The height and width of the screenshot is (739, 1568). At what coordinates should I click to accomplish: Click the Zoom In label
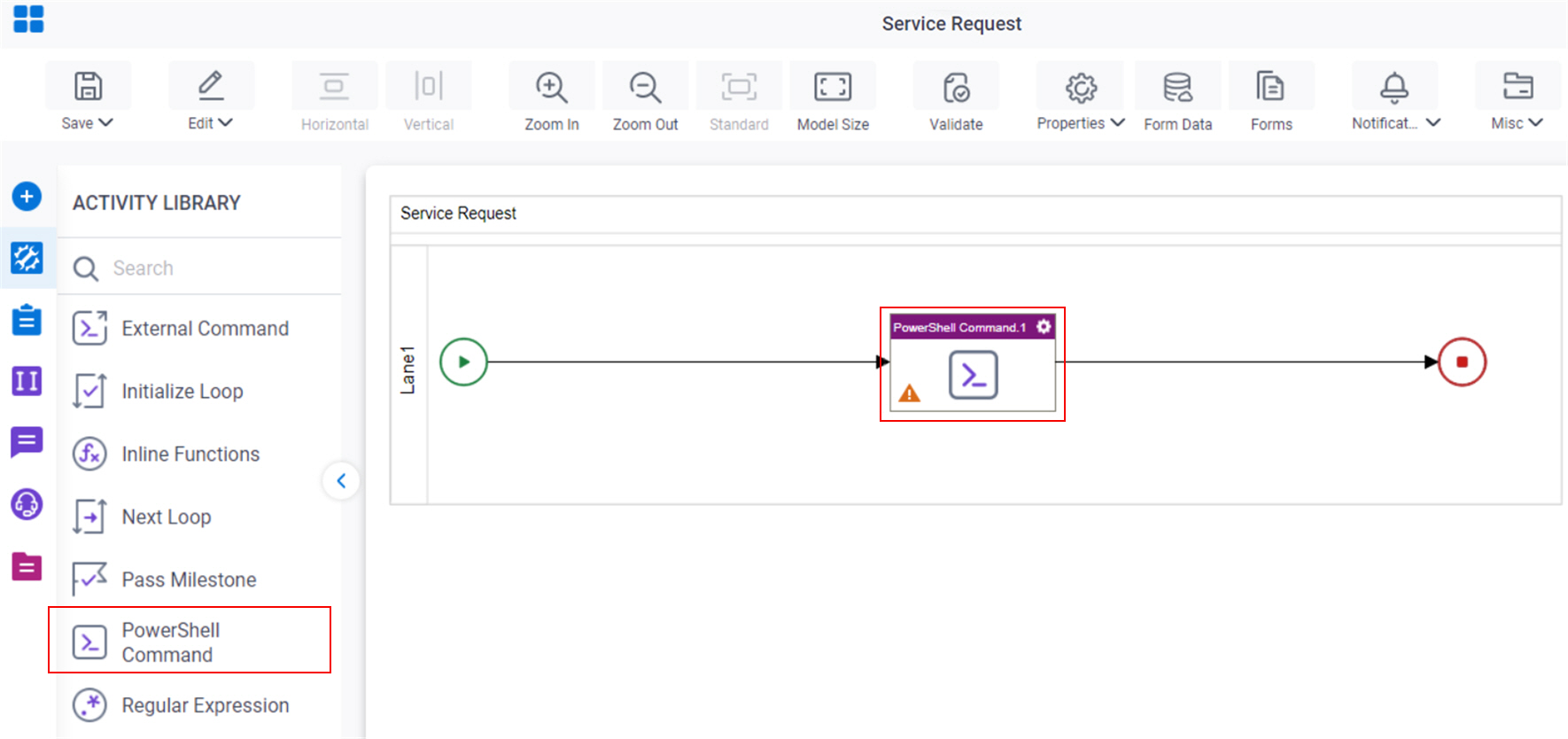tap(551, 124)
